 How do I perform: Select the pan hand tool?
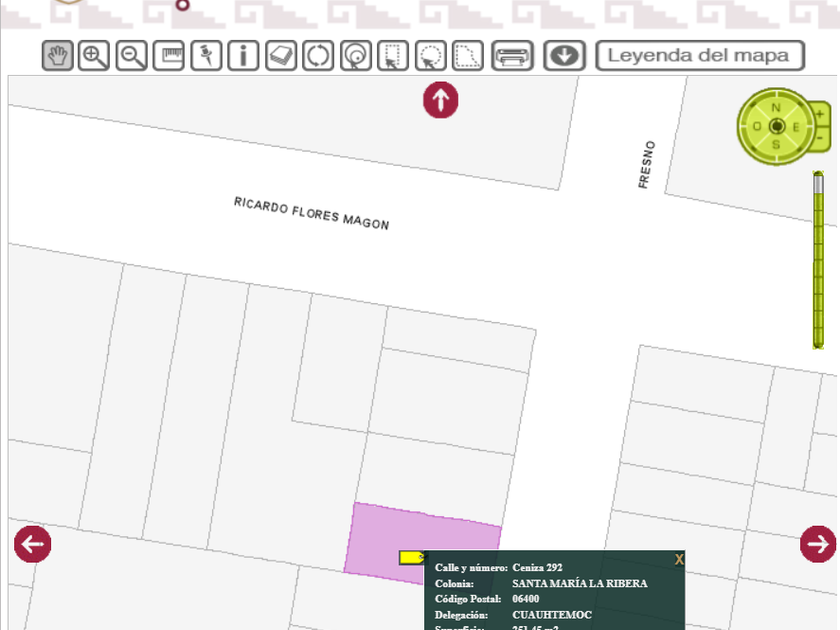click(x=57, y=56)
